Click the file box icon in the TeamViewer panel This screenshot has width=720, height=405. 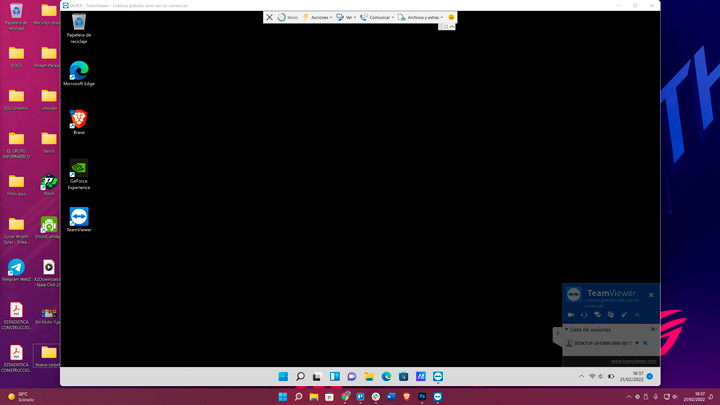[x=611, y=315]
